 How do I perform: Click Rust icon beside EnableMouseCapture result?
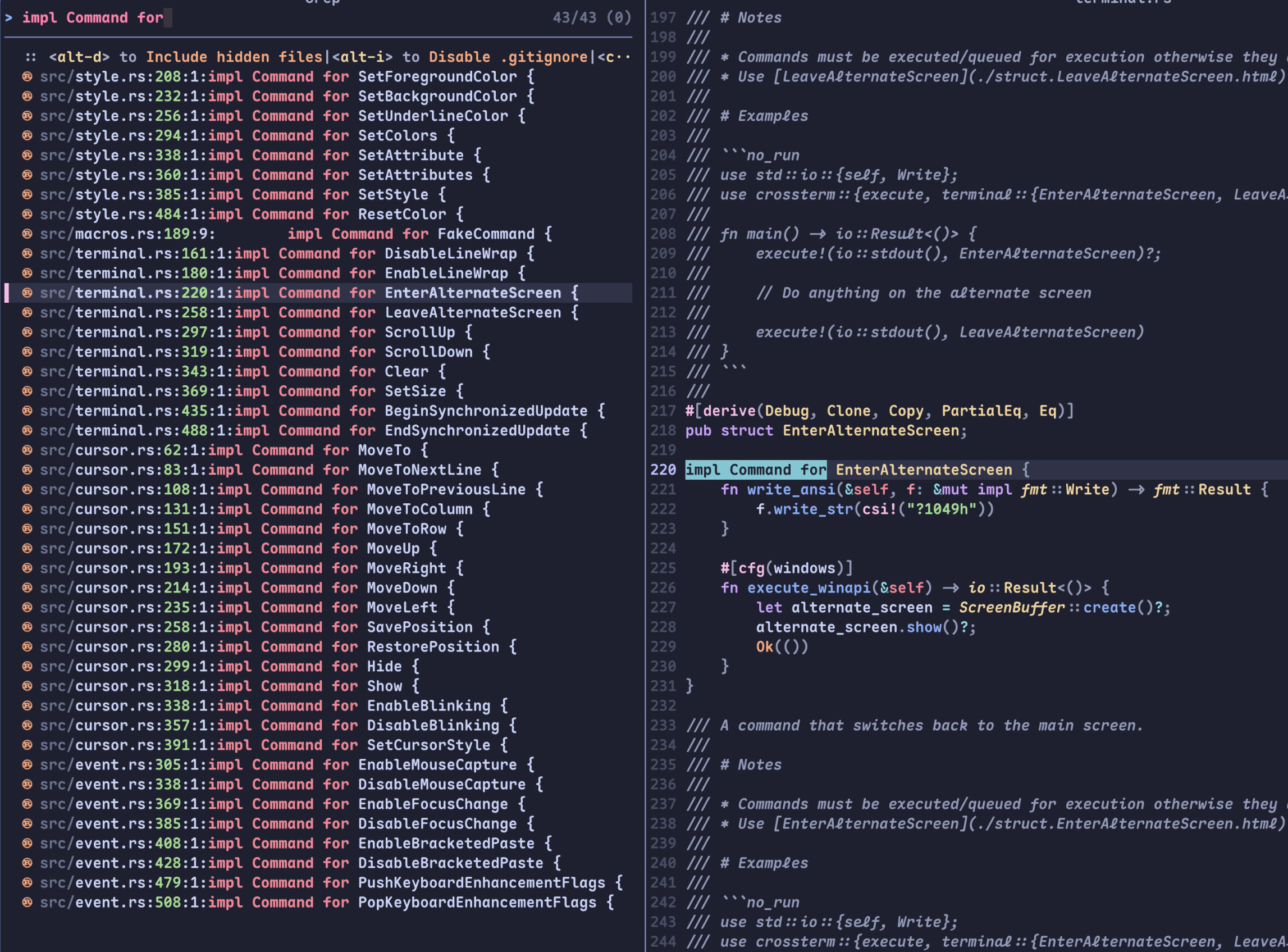[27, 765]
